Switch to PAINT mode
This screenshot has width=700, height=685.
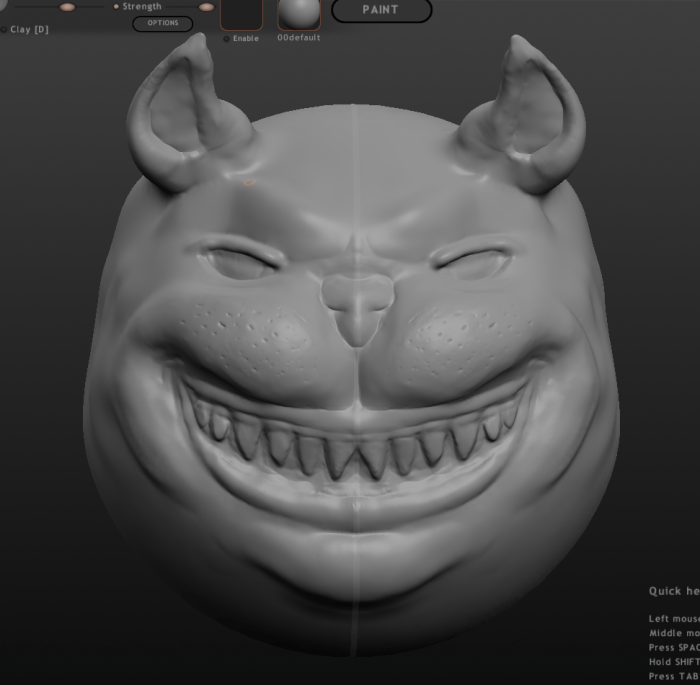coord(381,10)
